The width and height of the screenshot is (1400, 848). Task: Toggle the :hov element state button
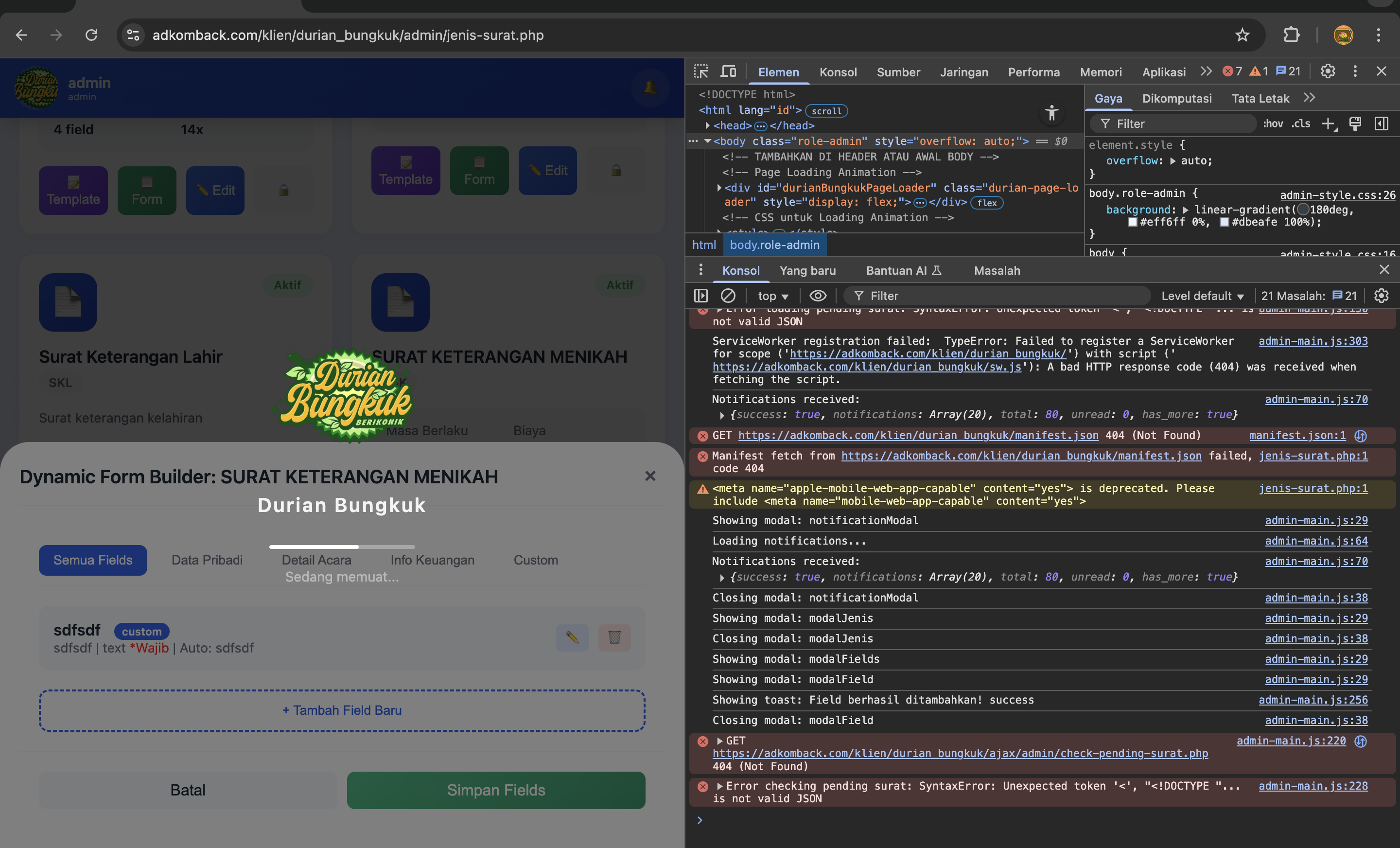pos(1273,124)
